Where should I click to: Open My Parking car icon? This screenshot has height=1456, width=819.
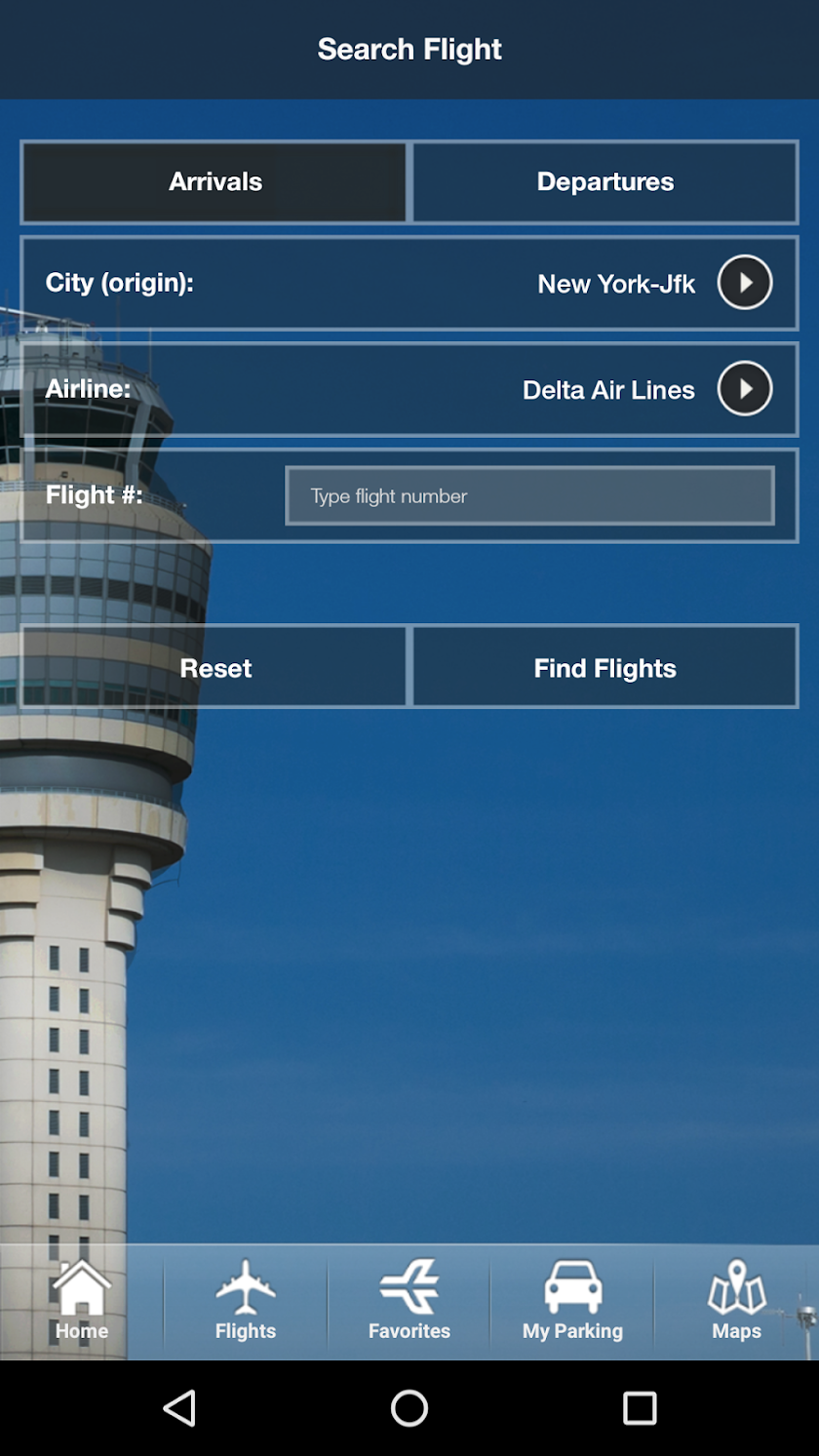[x=573, y=1287]
